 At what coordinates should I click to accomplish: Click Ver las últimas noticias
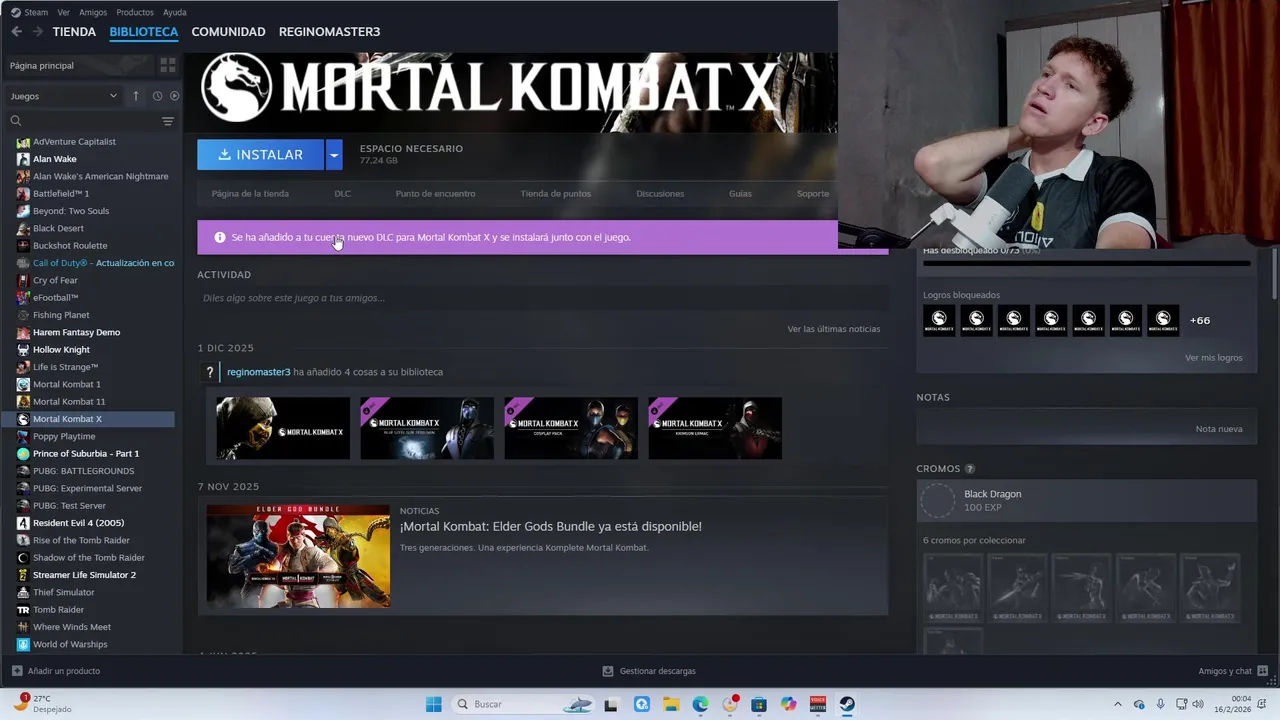pos(833,329)
